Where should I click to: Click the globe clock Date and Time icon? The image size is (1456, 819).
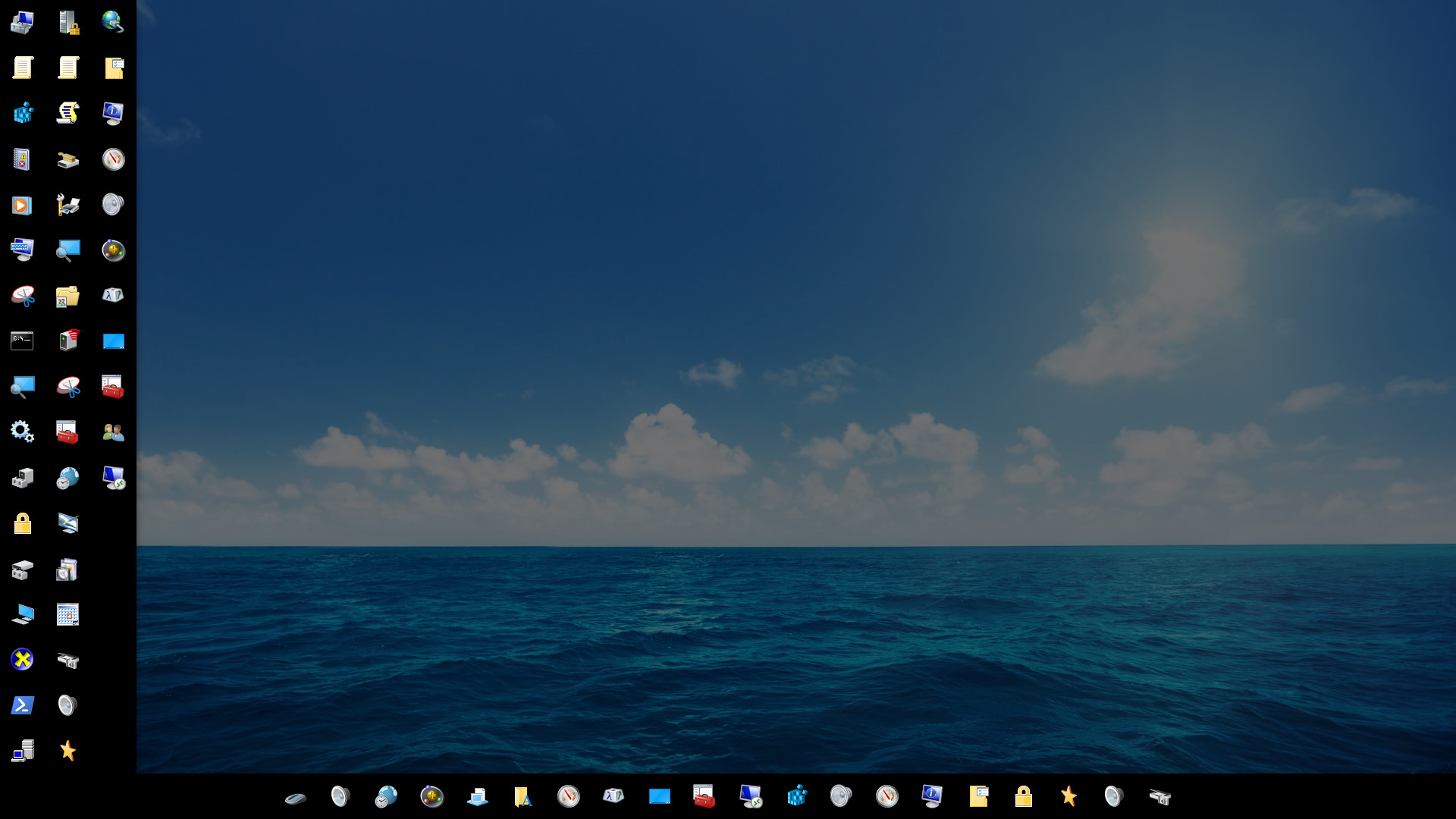pos(68,478)
